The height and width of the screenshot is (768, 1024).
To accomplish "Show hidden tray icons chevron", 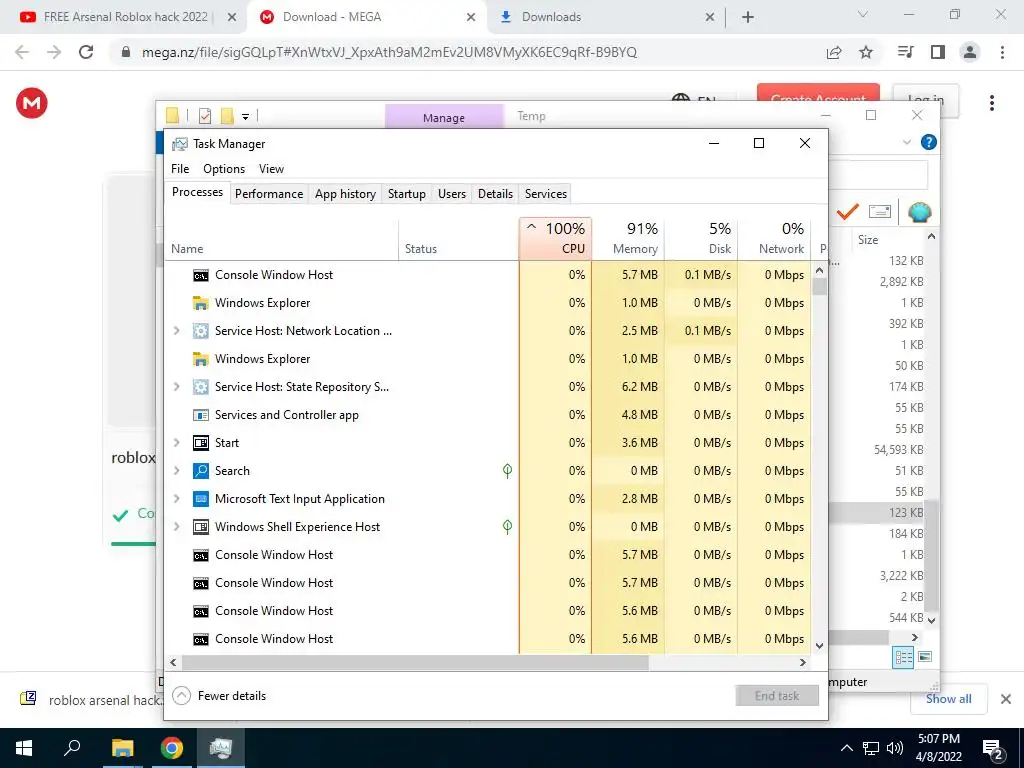I will point(846,748).
